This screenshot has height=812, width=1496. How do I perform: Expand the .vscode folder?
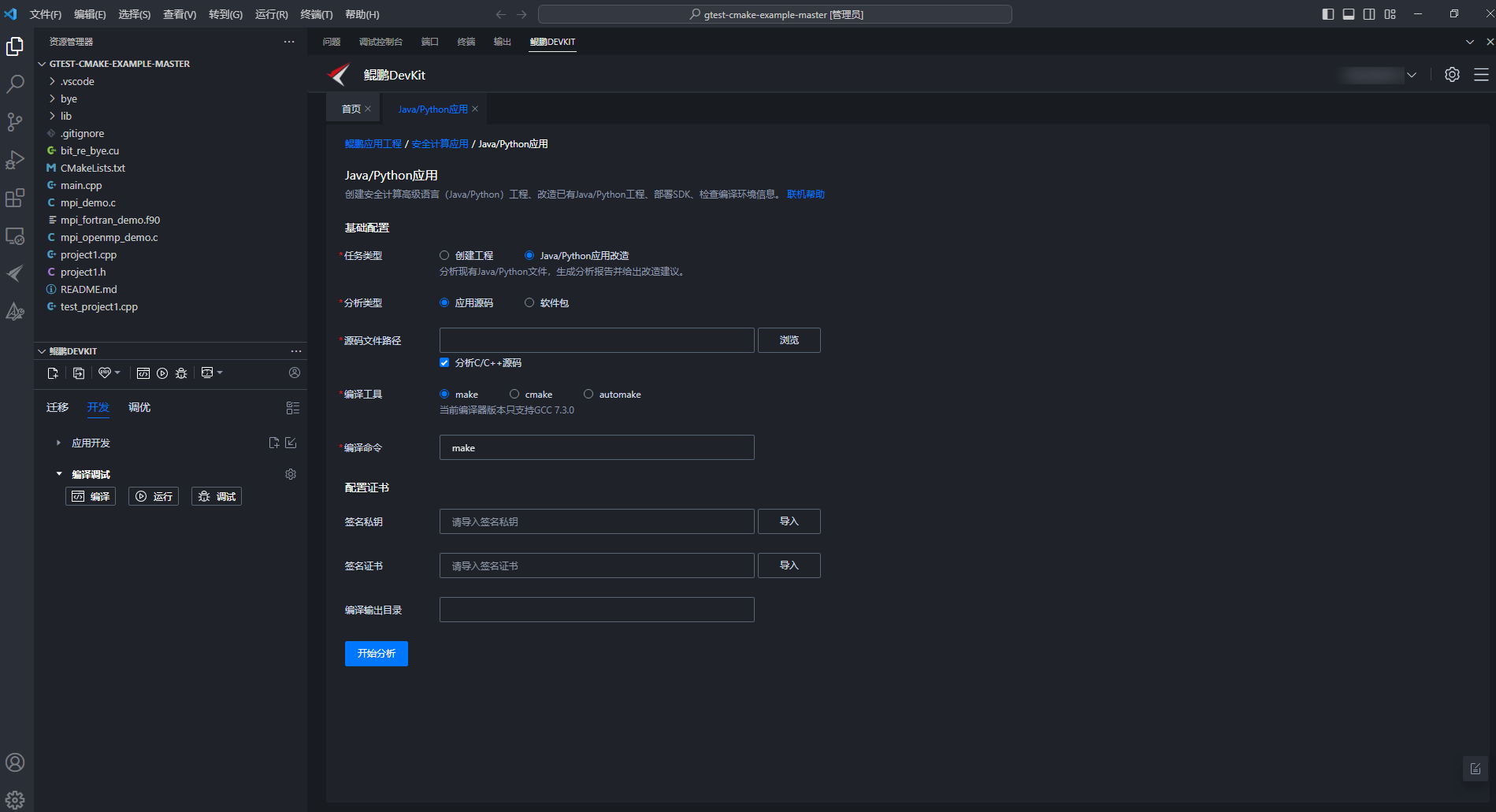52,81
